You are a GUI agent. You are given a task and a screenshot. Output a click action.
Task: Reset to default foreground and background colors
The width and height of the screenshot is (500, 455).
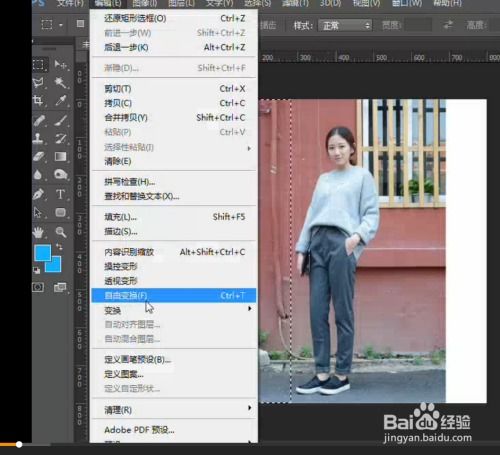(36, 270)
